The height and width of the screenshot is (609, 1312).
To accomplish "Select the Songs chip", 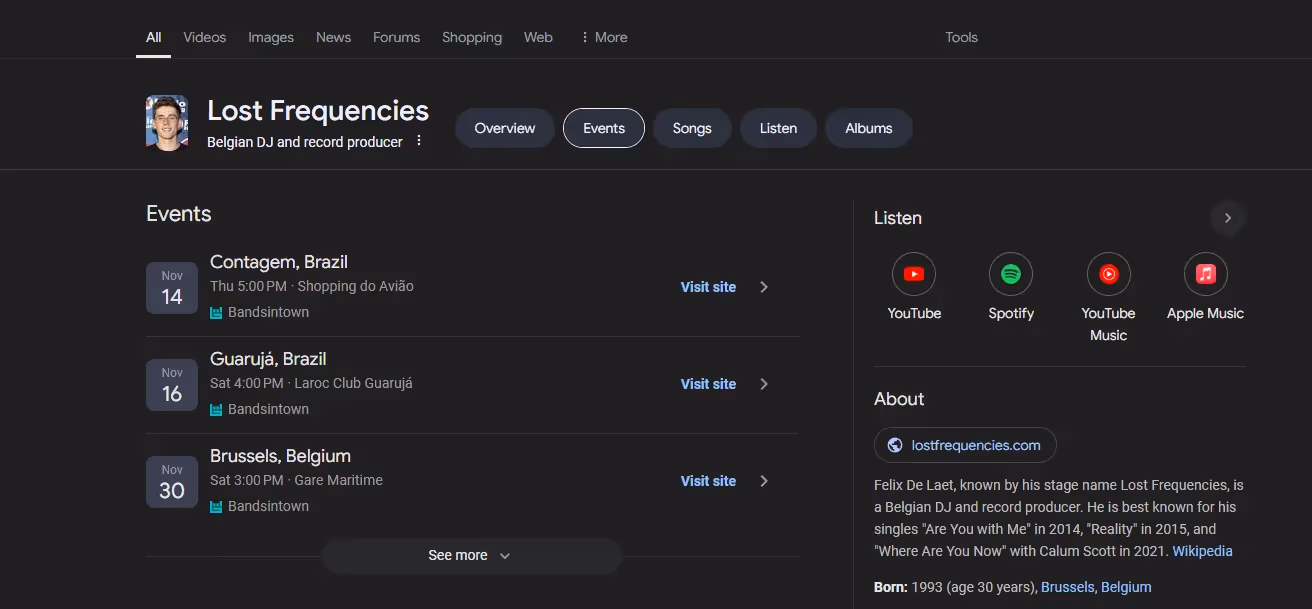I will (692, 128).
